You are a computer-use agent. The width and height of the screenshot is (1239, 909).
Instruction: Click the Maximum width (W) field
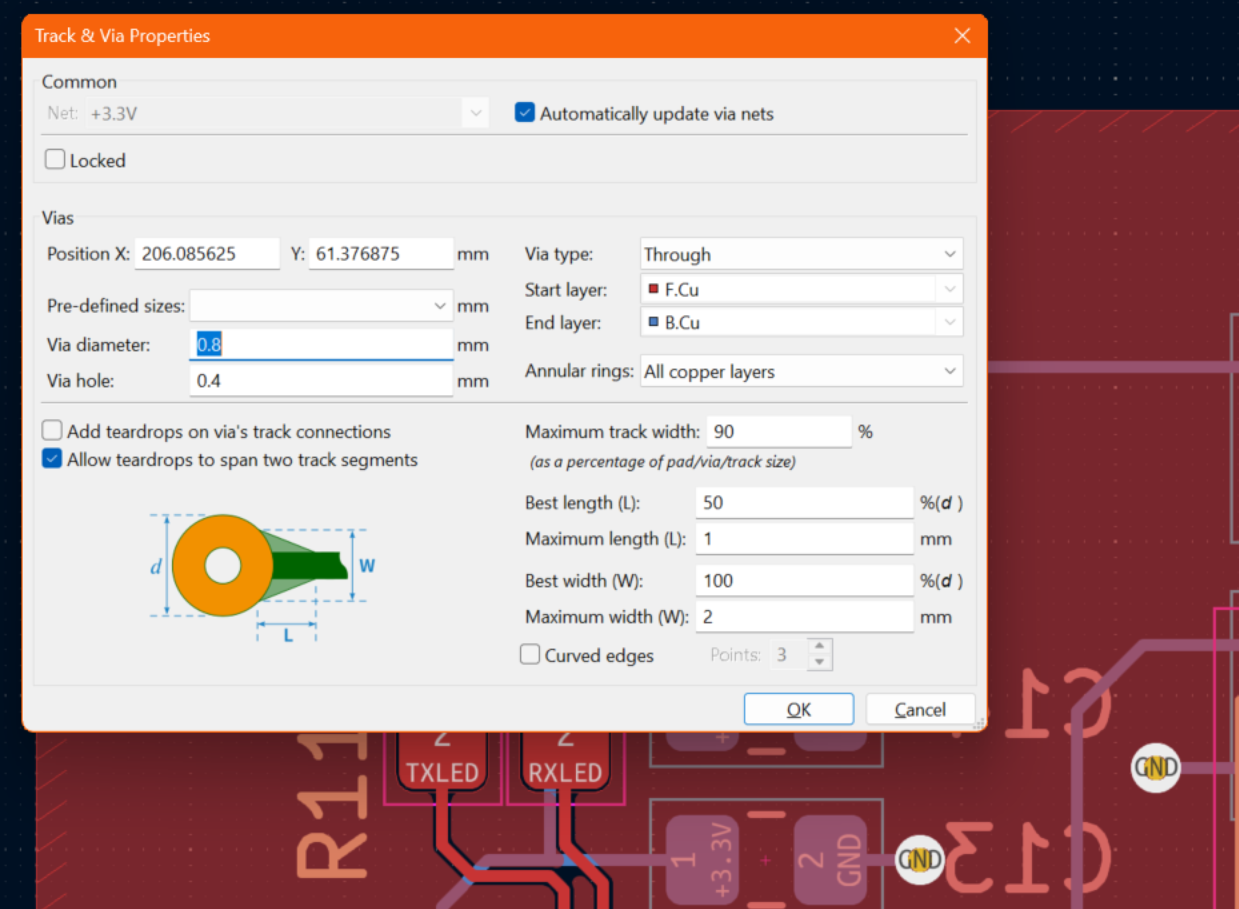point(804,616)
